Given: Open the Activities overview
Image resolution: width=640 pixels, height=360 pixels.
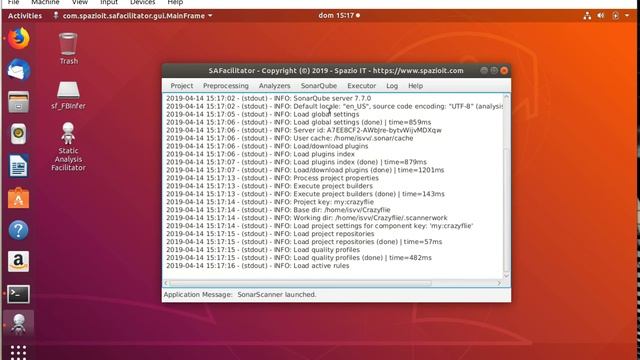Looking at the screenshot, I should point(25,16).
